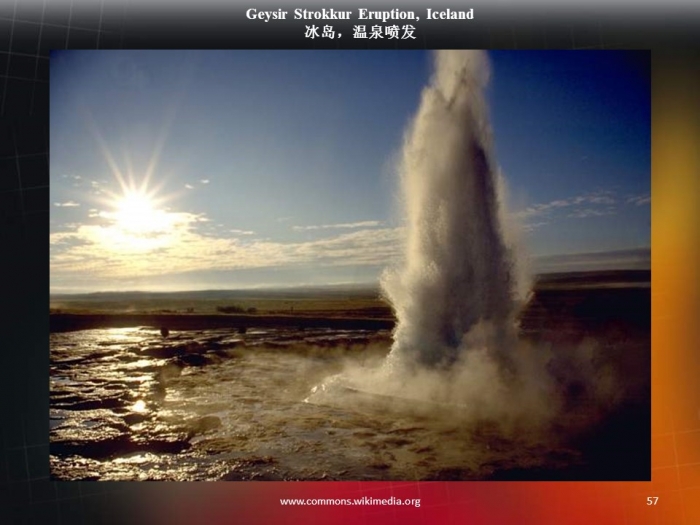
Task: Open the www.commons.wikimedia.org link
Action: [x=350, y=501]
